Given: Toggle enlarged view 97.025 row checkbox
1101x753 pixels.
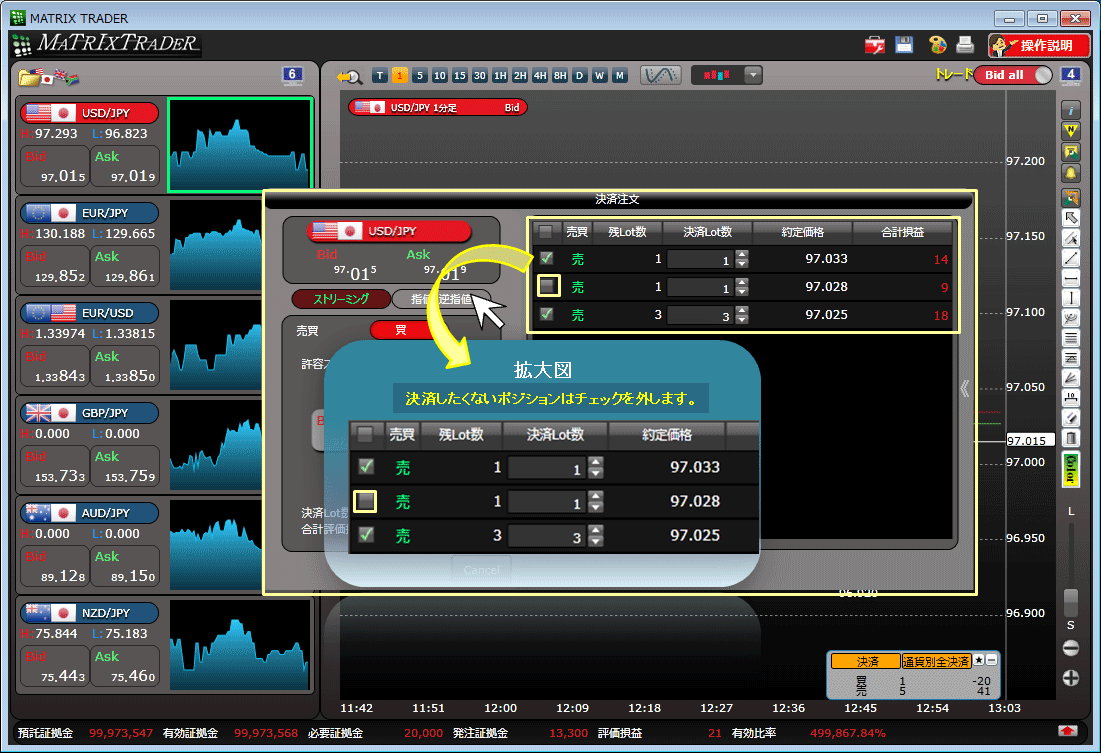Looking at the screenshot, I should pos(366,535).
